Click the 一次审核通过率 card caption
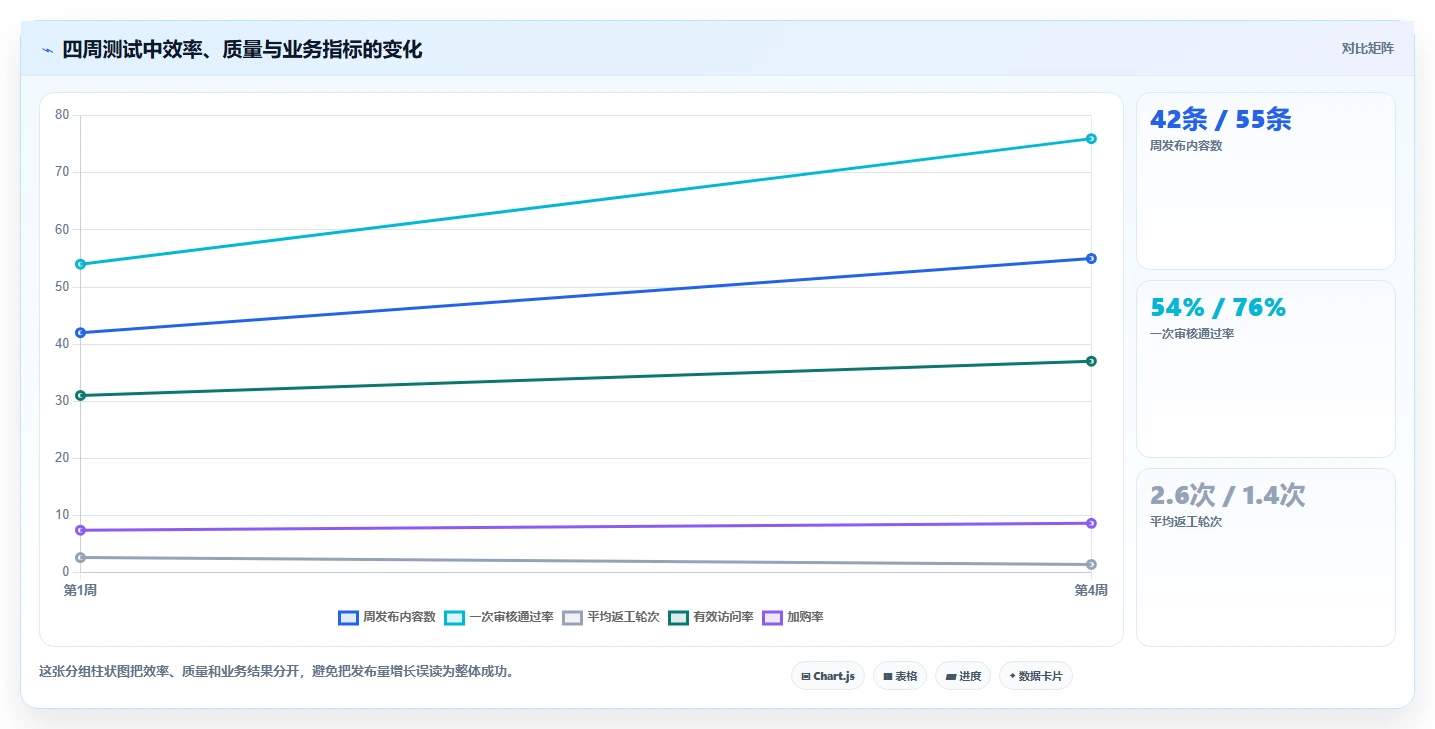1435x729 pixels. coord(1192,334)
